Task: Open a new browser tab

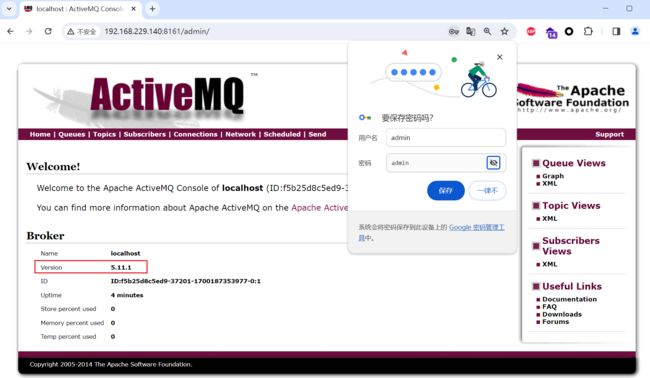Action: coord(152,9)
